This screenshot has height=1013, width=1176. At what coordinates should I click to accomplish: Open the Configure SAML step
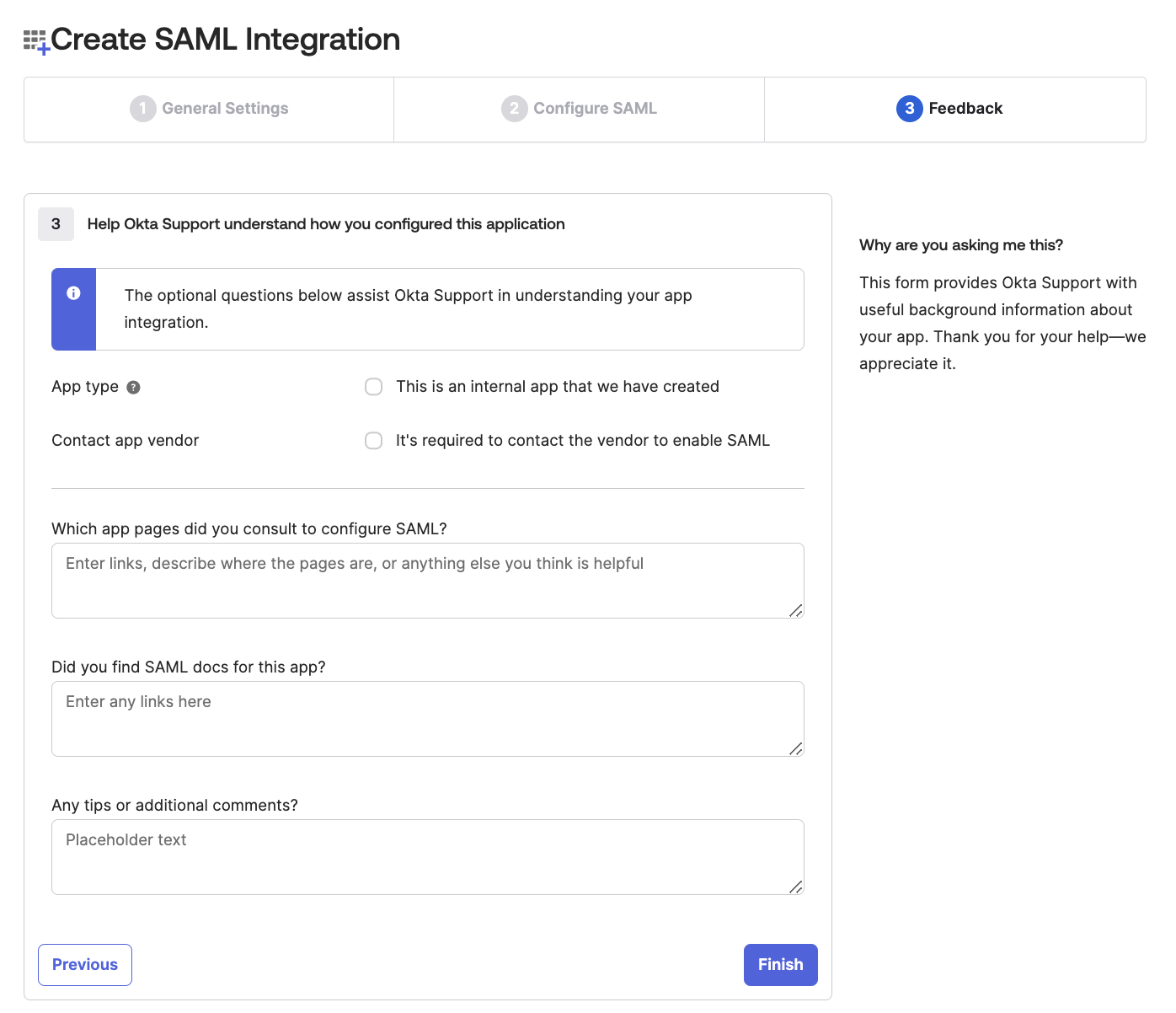tap(579, 109)
